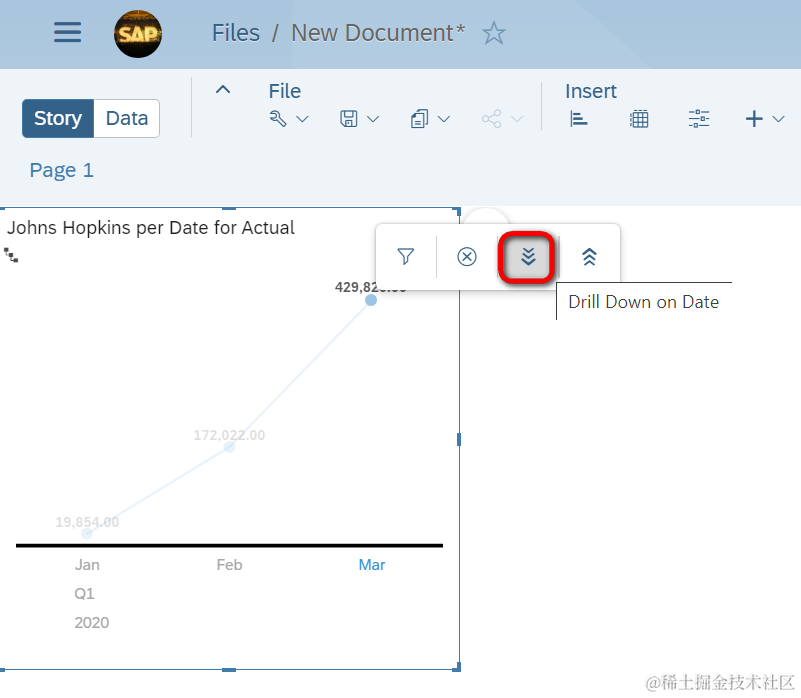Click the New Document breadcrumb title
This screenshot has height=698, width=801.
(378, 33)
